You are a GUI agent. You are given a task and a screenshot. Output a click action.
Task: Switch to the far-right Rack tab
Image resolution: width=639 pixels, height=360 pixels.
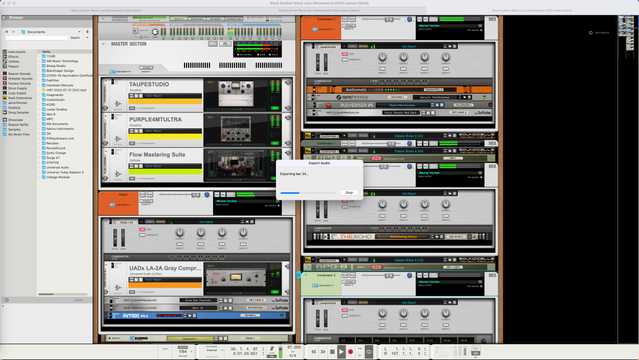(532, 10)
